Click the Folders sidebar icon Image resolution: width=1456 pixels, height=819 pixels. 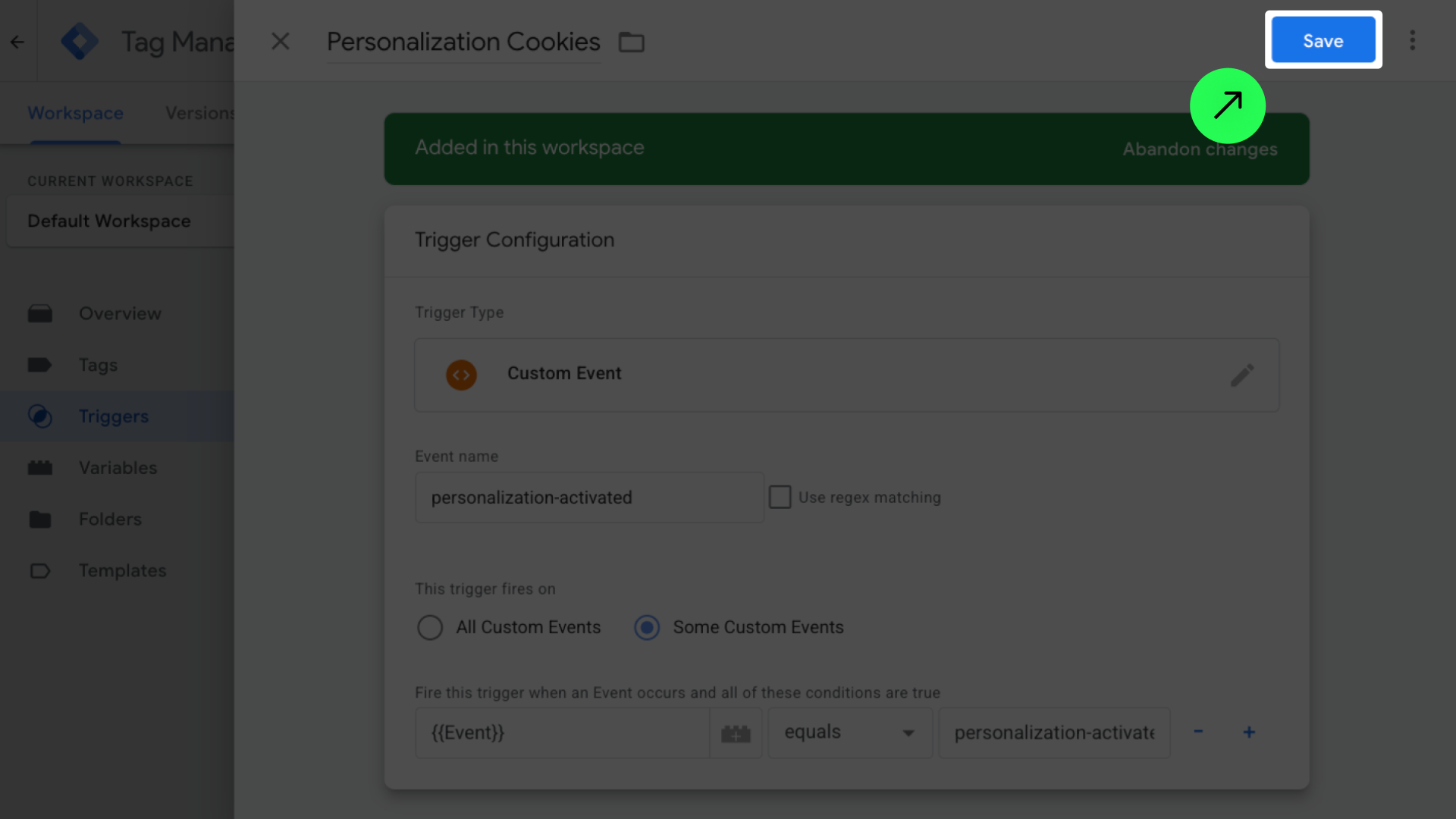(40, 519)
